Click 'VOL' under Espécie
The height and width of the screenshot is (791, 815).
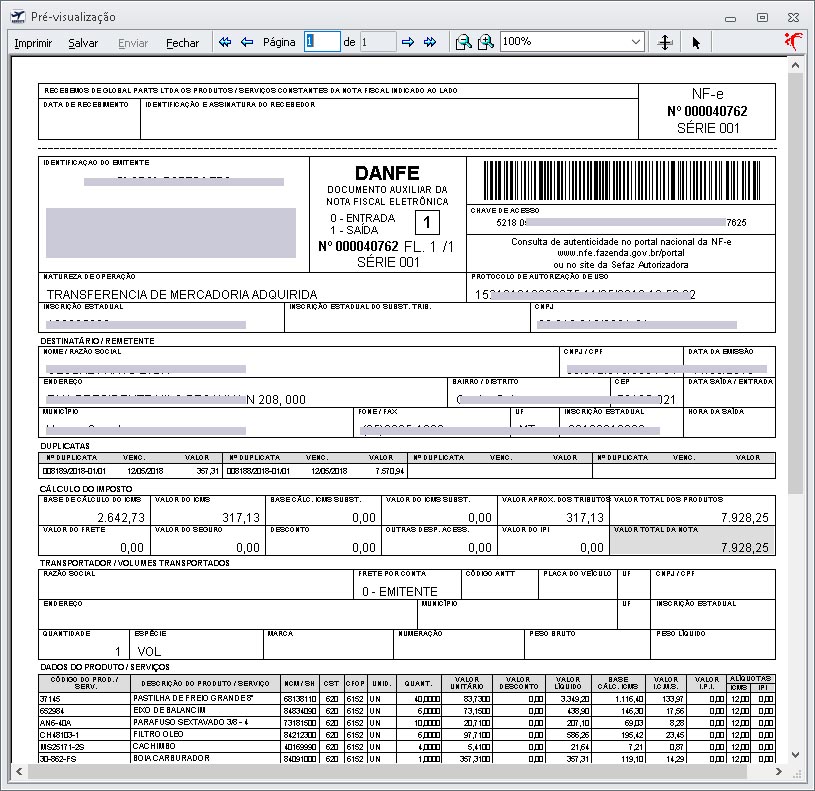[149, 651]
